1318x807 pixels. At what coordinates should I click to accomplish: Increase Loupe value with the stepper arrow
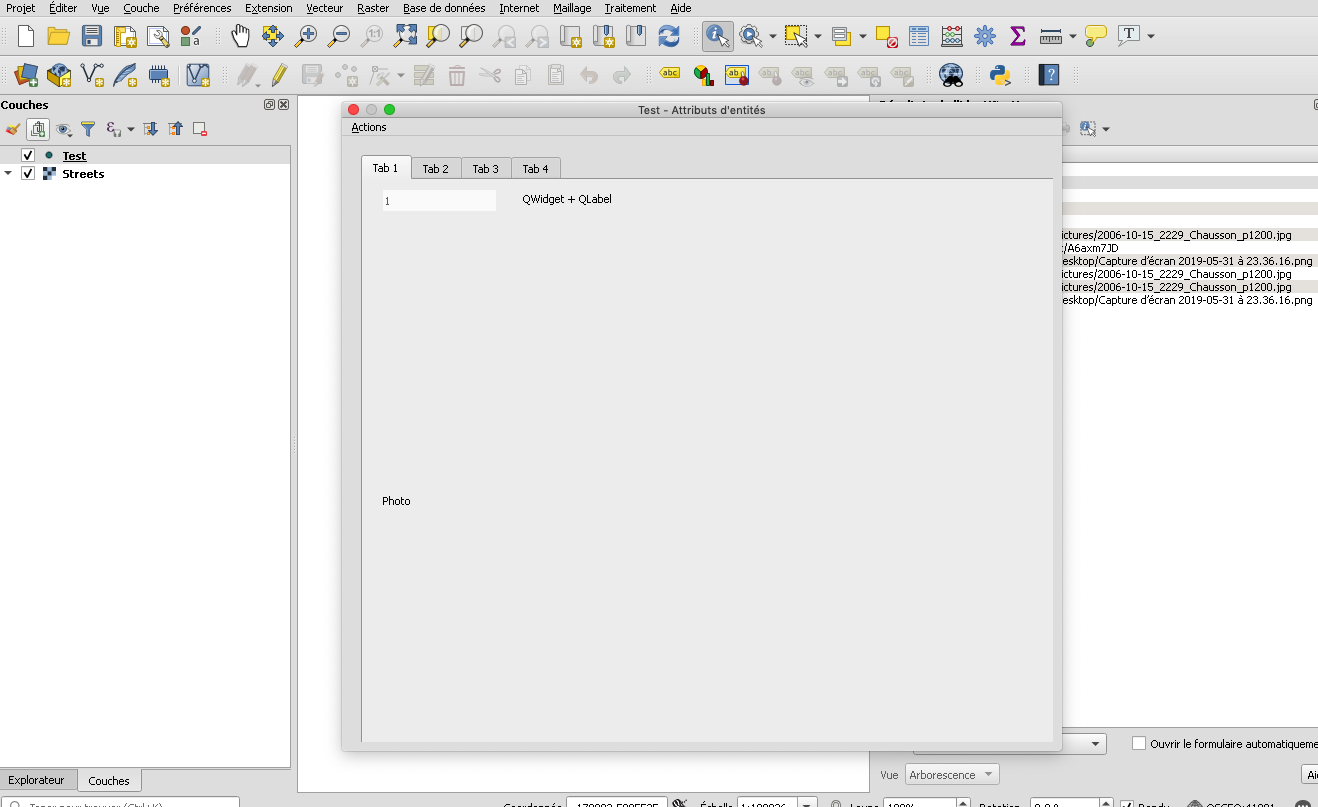point(962,800)
